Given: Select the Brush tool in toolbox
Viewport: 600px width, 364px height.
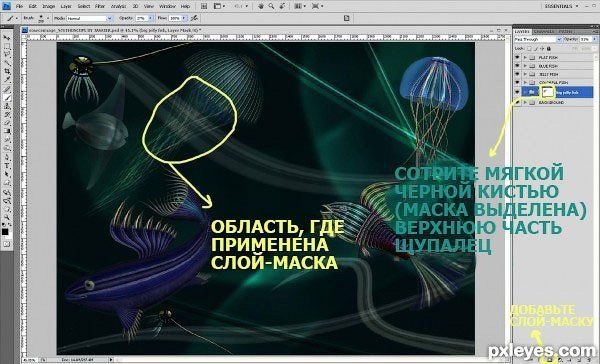Looking at the screenshot, I should click(7, 98).
